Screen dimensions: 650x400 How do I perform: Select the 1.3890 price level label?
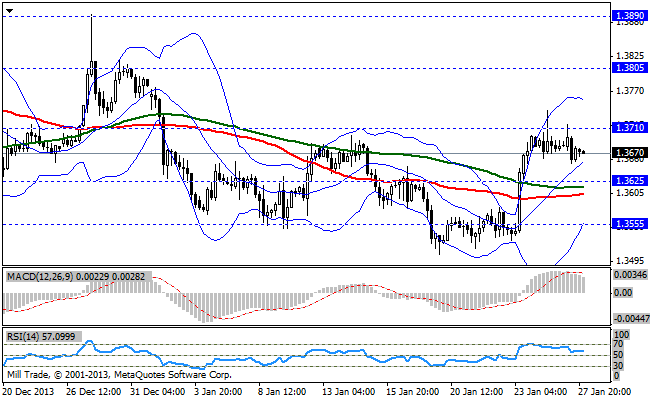(x=630, y=16)
